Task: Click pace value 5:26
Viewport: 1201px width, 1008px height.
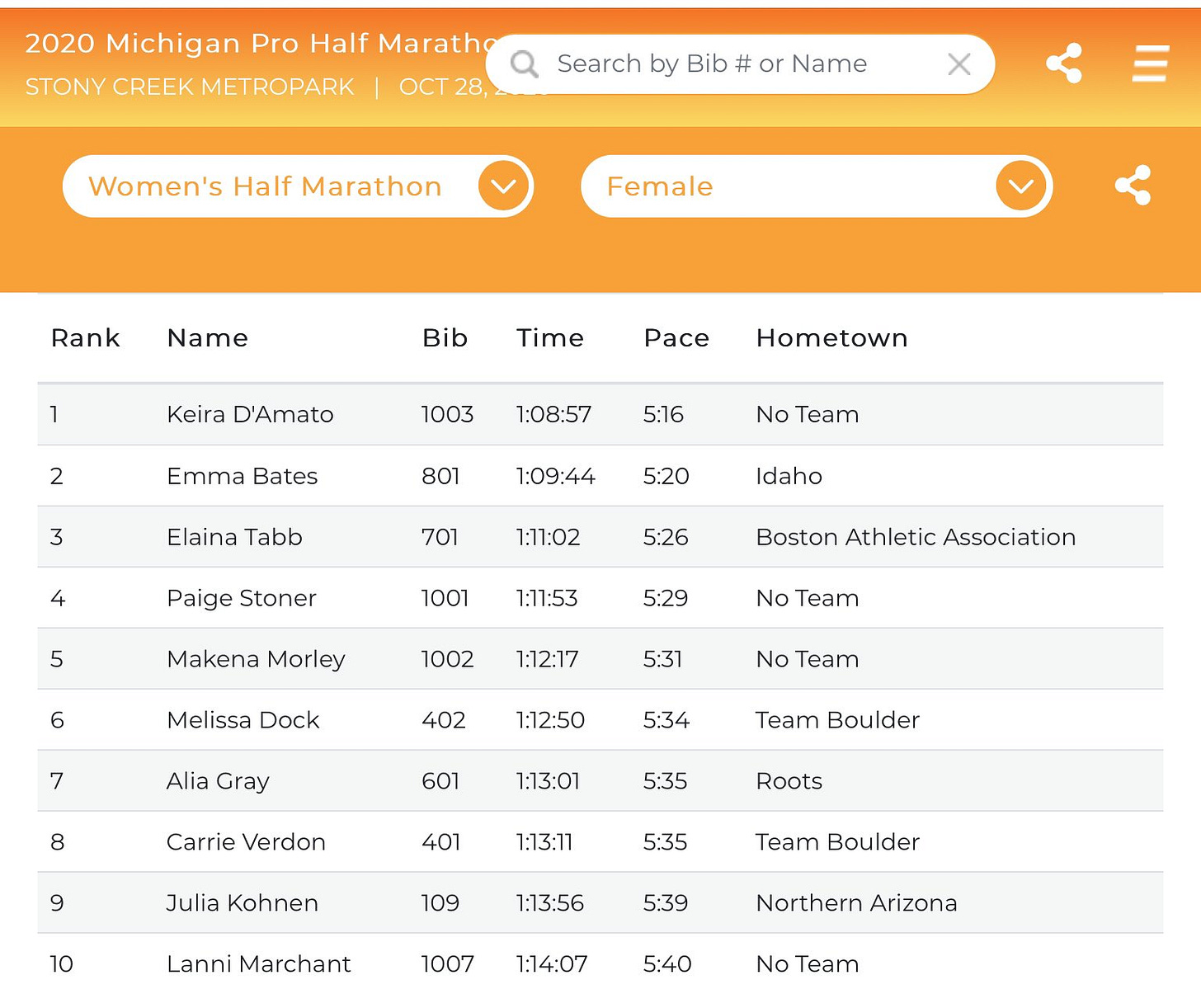Action: (666, 537)
